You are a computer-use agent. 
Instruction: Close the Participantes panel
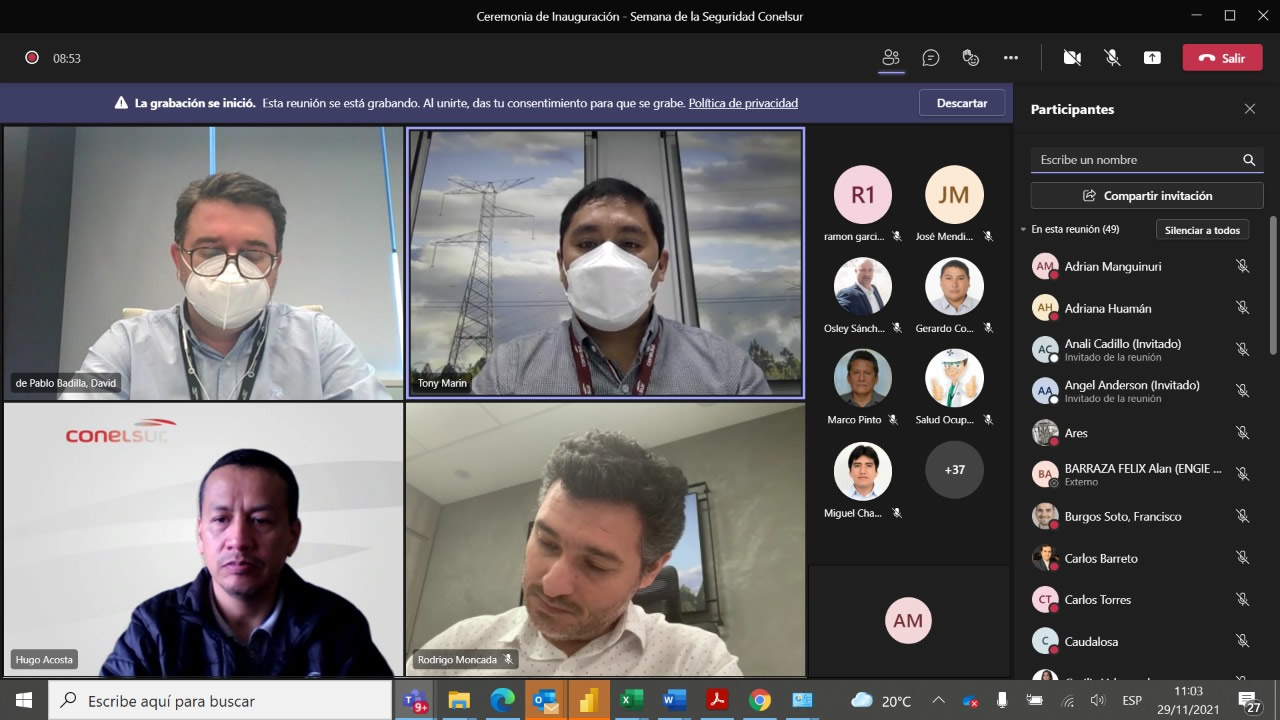pos(1249,109)
